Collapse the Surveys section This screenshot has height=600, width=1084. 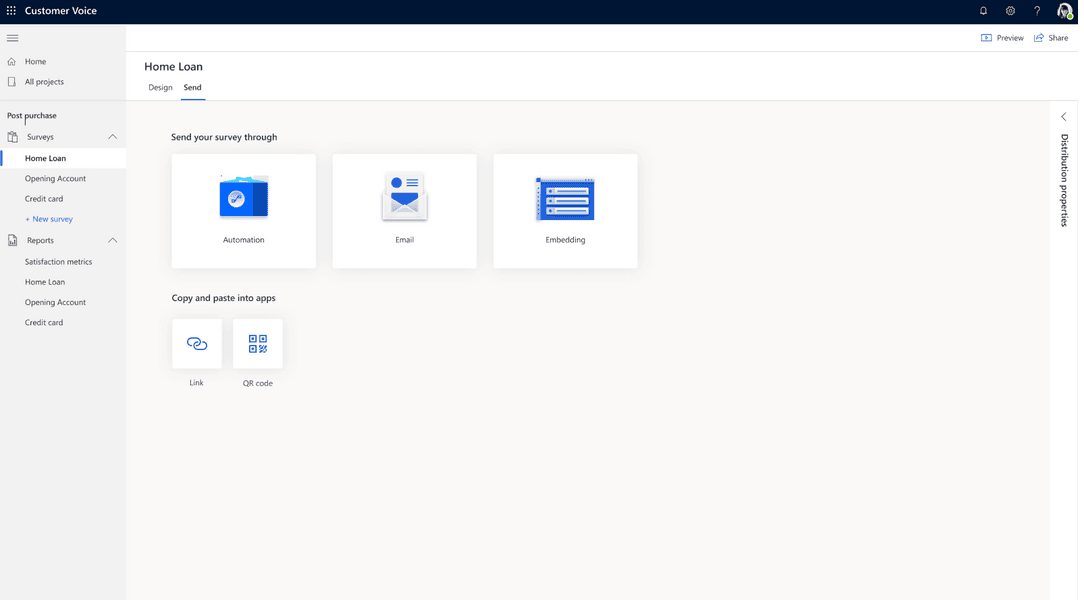pyautogui.click(x=113, y=136)
